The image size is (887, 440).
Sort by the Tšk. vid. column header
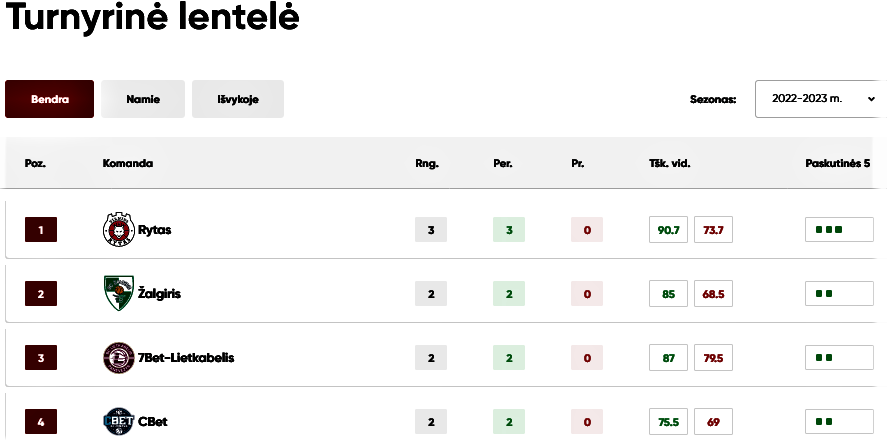670,163
